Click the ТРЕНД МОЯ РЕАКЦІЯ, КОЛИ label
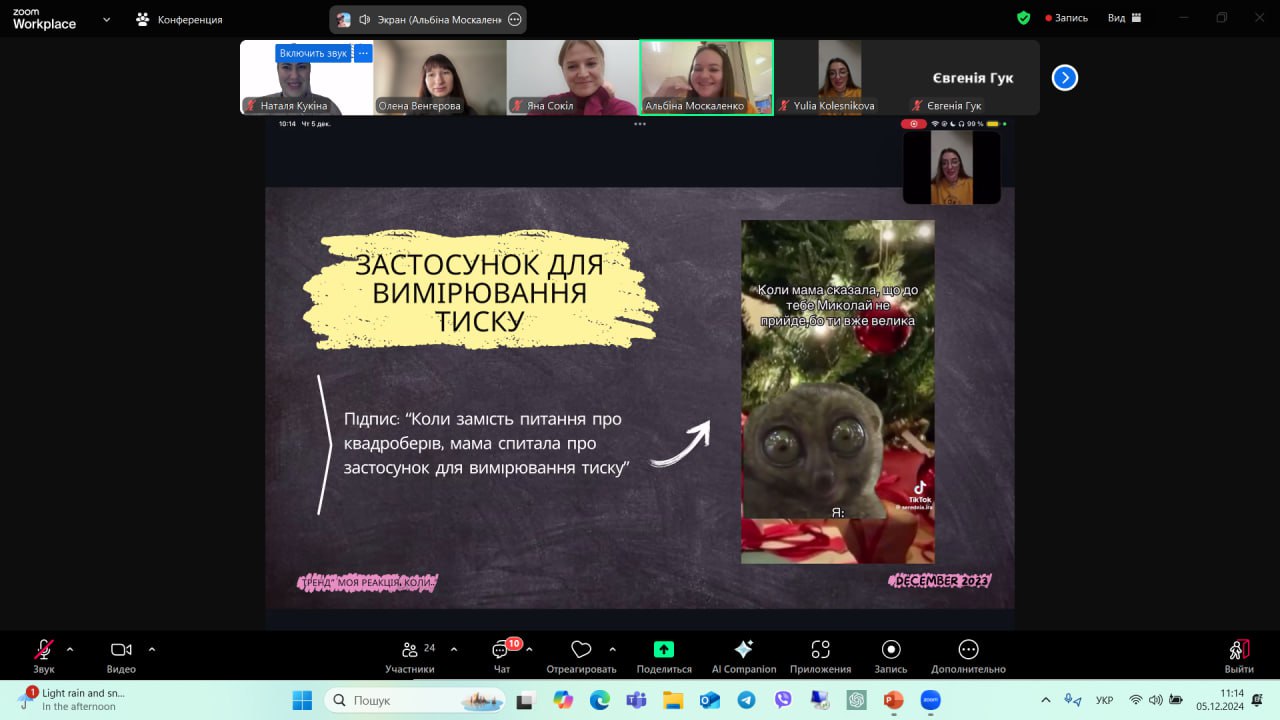Image resolution: width=1280 pixels, height=720 pixels. coord(368,582)
